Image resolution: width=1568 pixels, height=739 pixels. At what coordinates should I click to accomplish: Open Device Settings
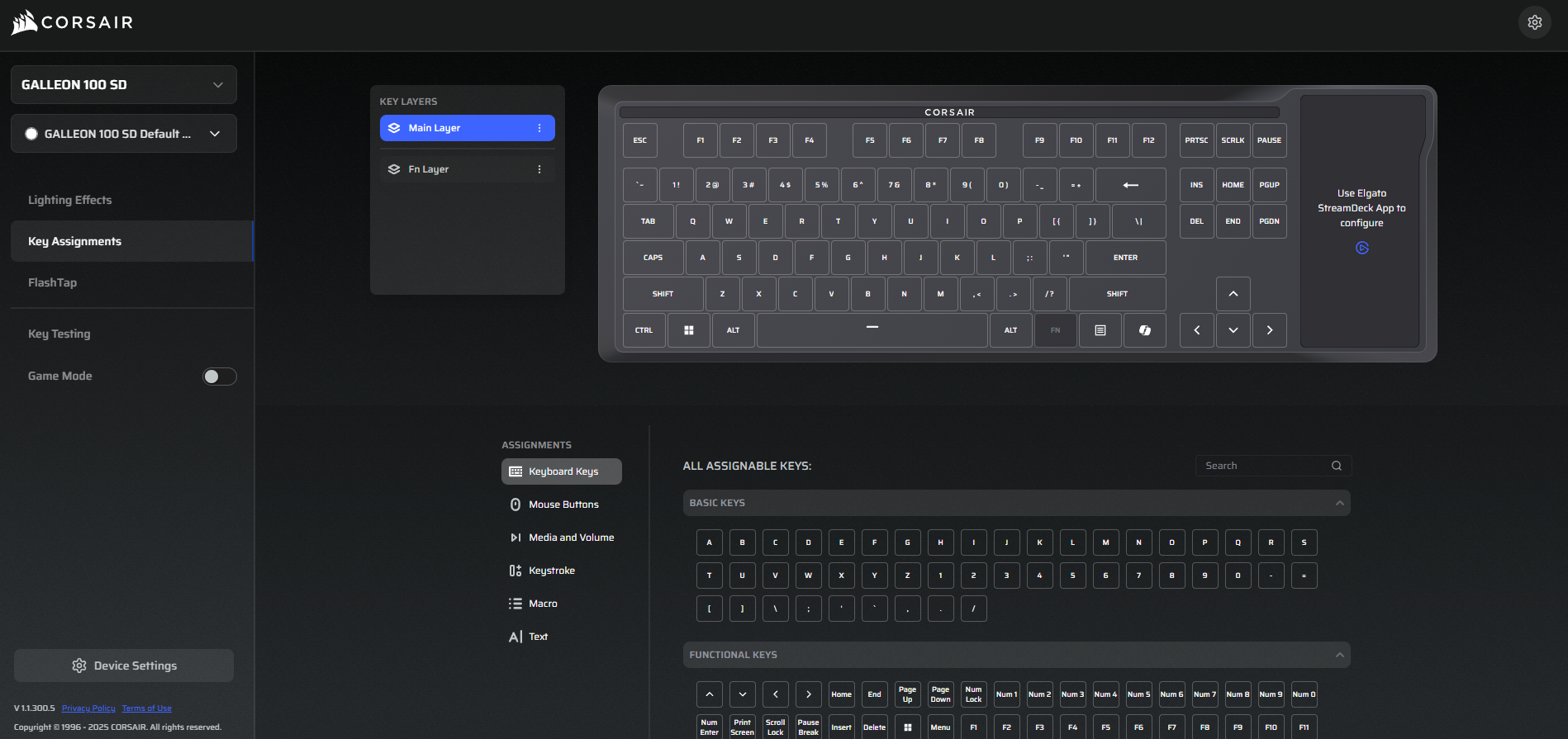[x=124, y=666]
